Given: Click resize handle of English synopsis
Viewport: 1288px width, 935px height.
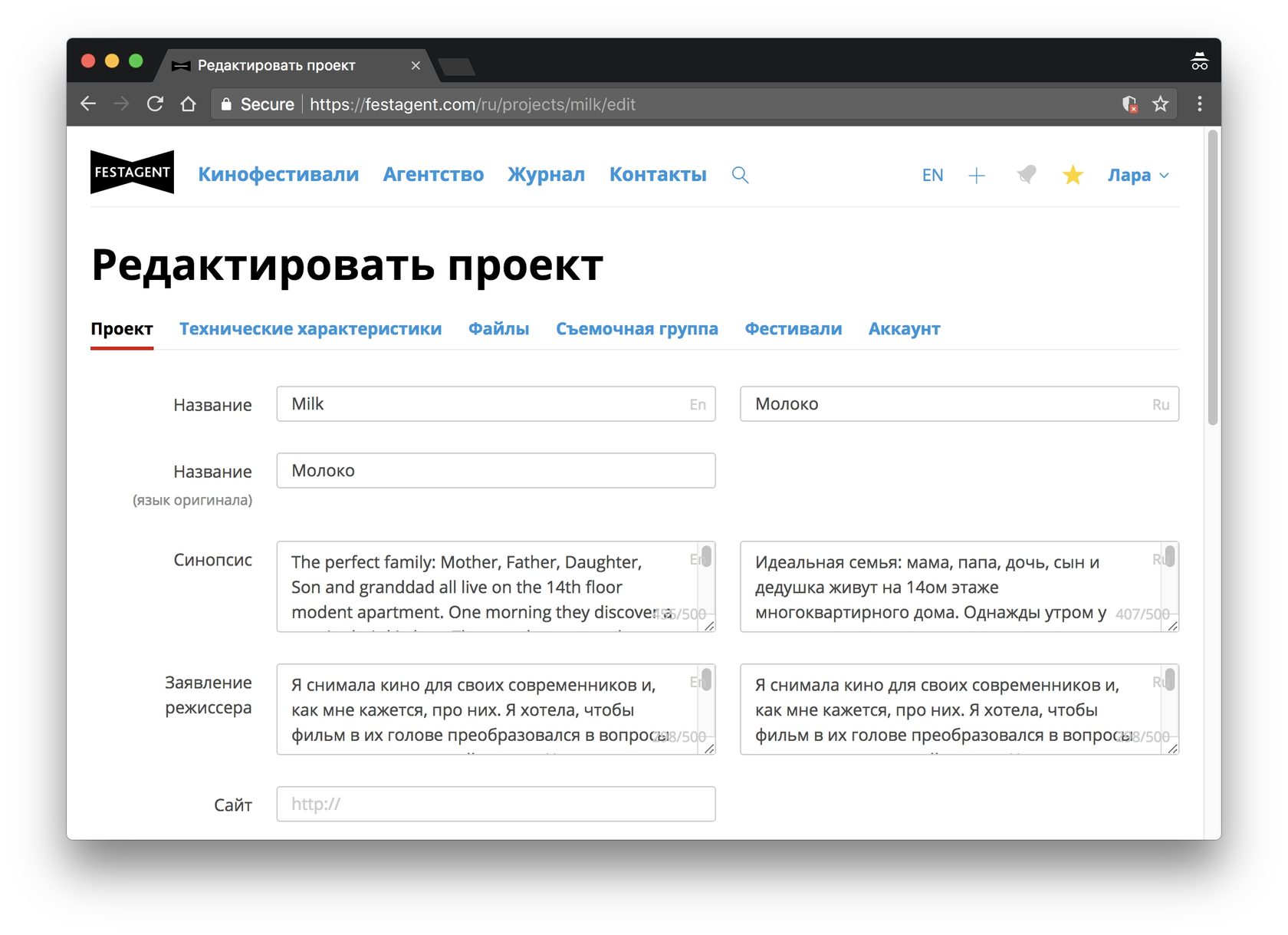Looking at the screenshot, I should pyautogui.click(x=709, y=626).
